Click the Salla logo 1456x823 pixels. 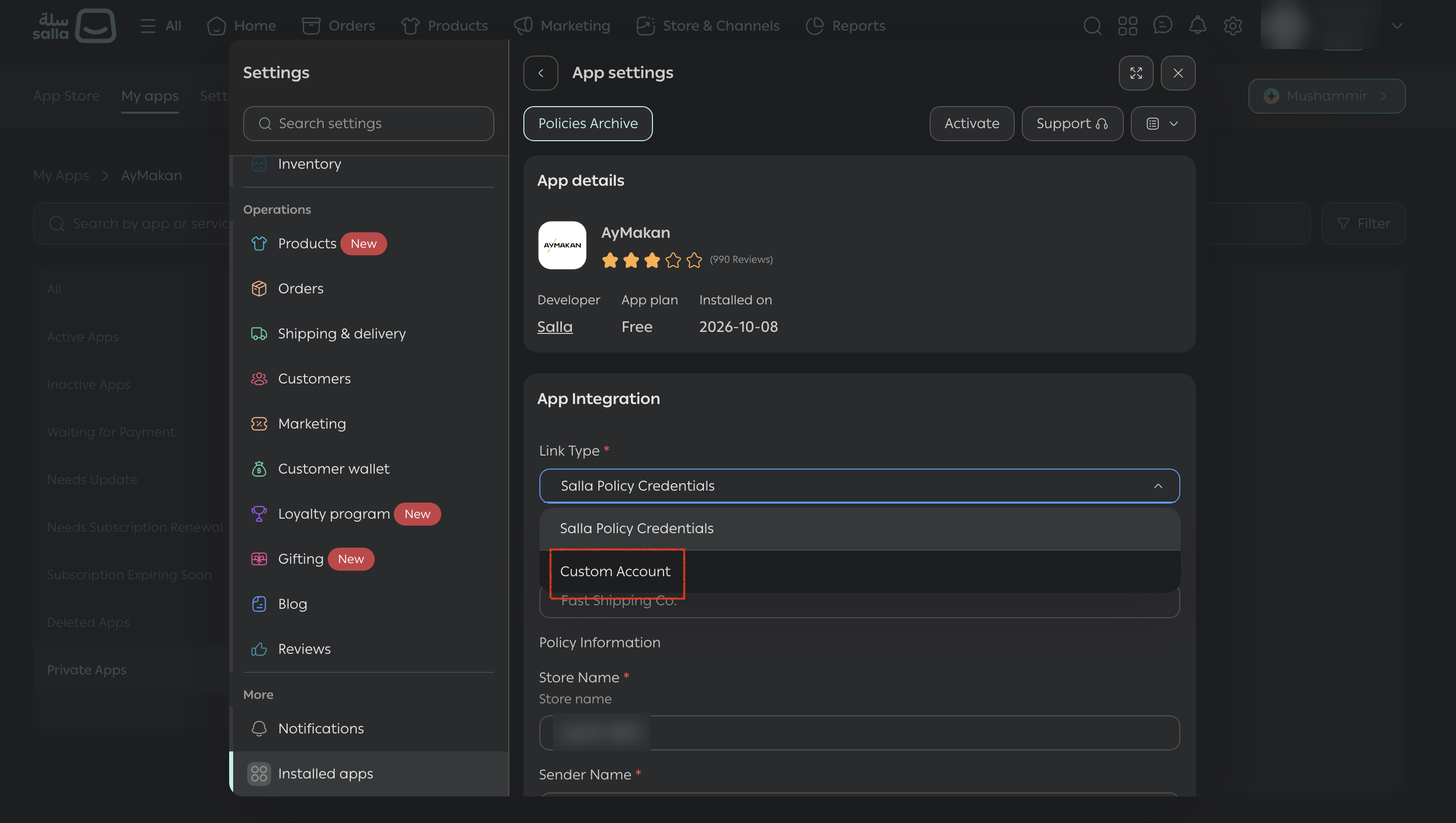point(74,26)
